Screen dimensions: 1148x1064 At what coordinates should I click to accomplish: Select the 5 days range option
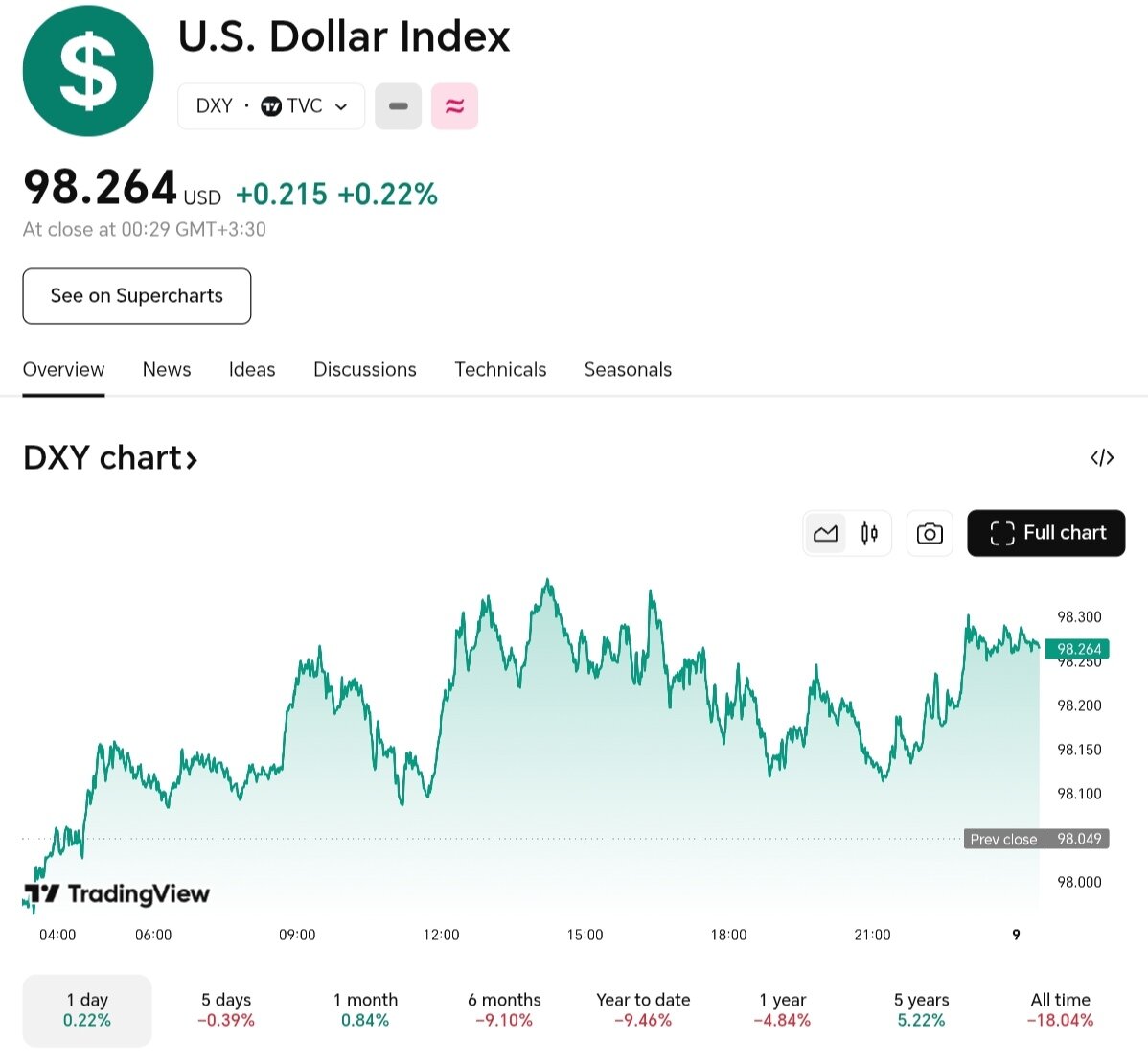click(226, 1010)
